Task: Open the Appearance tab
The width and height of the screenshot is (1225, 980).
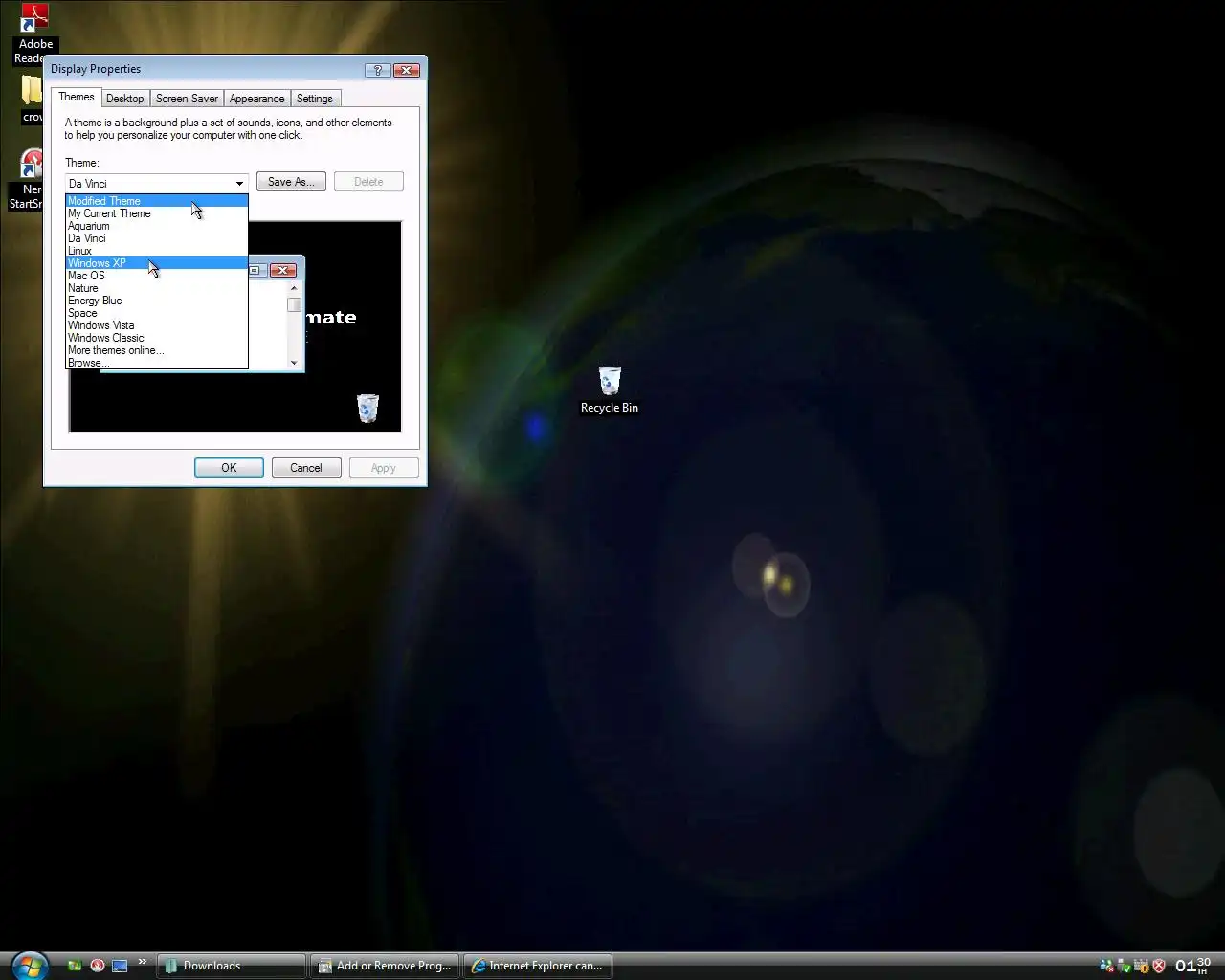Action: tap(256, 99)
